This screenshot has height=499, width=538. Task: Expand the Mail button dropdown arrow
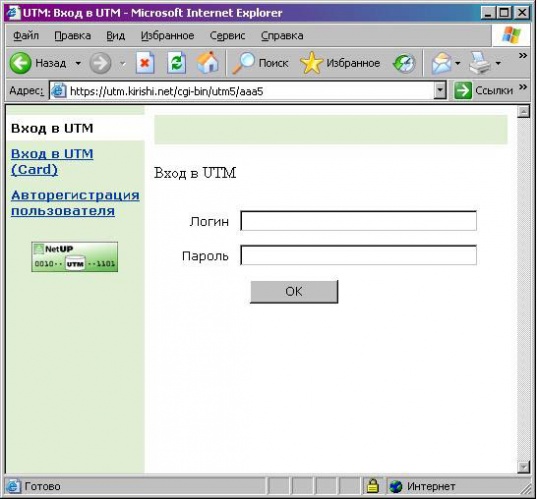pyautogui.click(x=457, y=63)
